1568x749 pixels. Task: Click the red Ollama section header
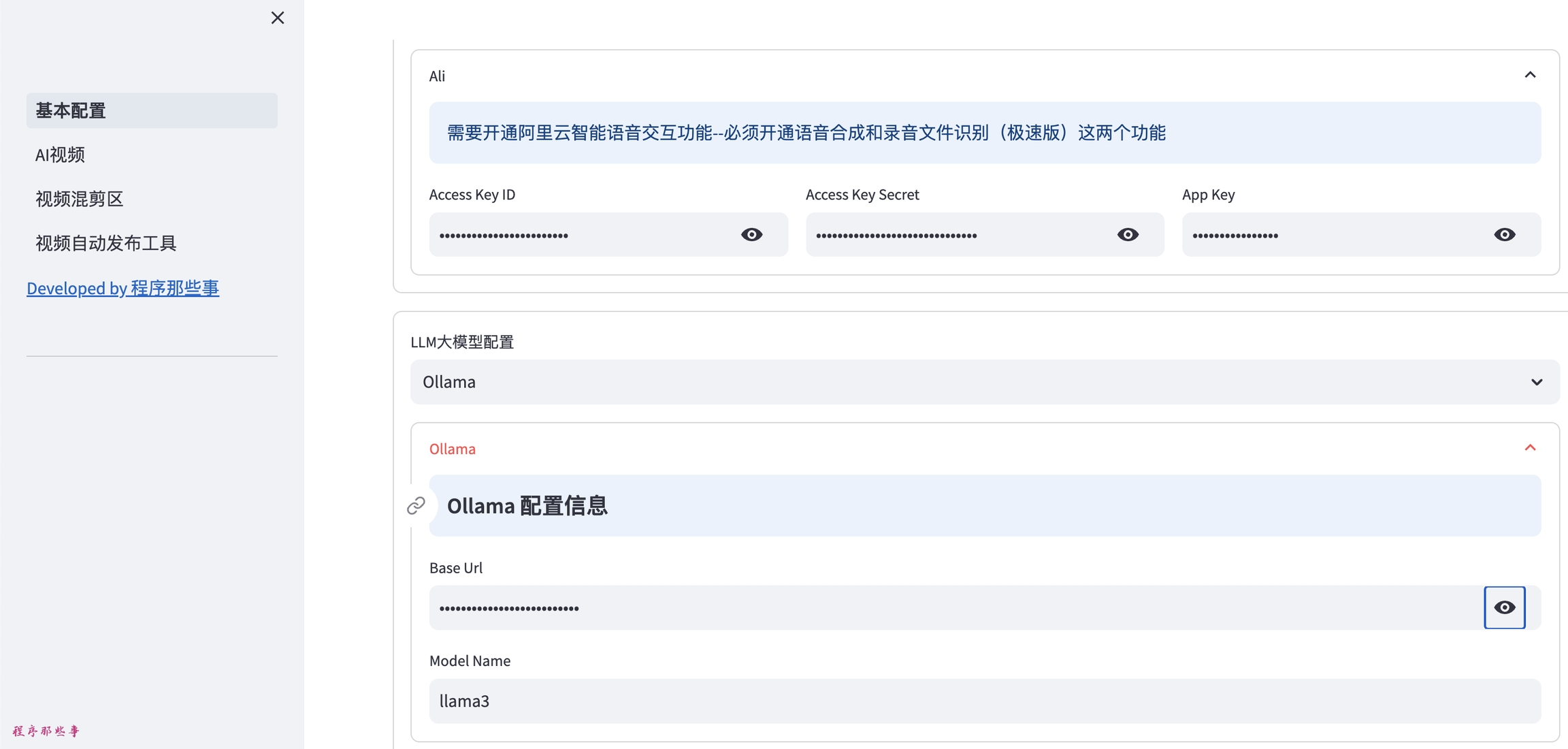453,449
